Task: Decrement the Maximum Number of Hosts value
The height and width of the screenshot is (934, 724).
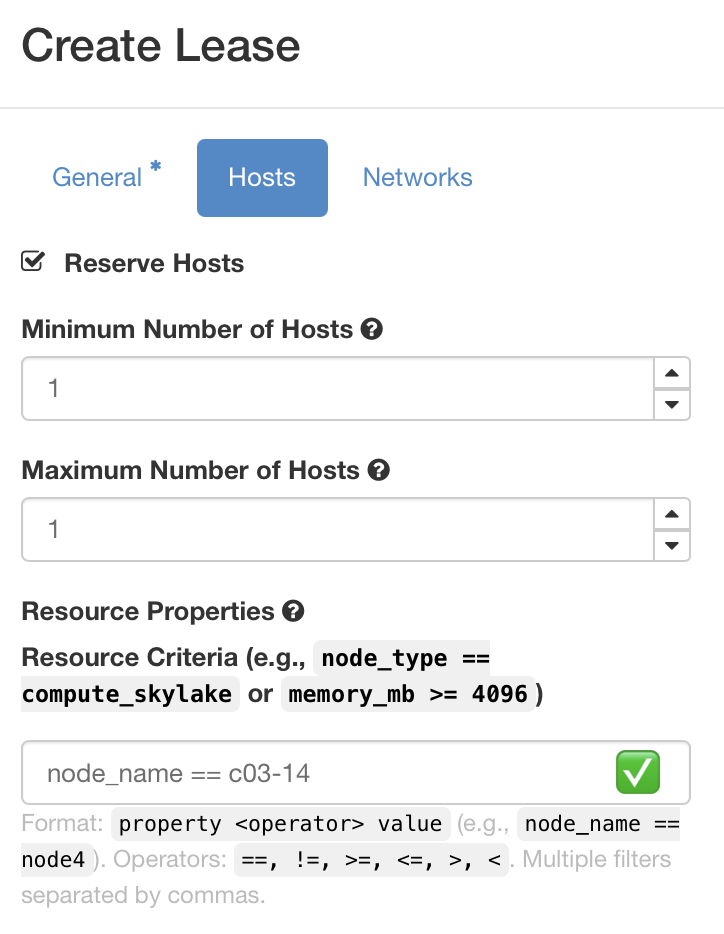Action: (x=672, y=545)
